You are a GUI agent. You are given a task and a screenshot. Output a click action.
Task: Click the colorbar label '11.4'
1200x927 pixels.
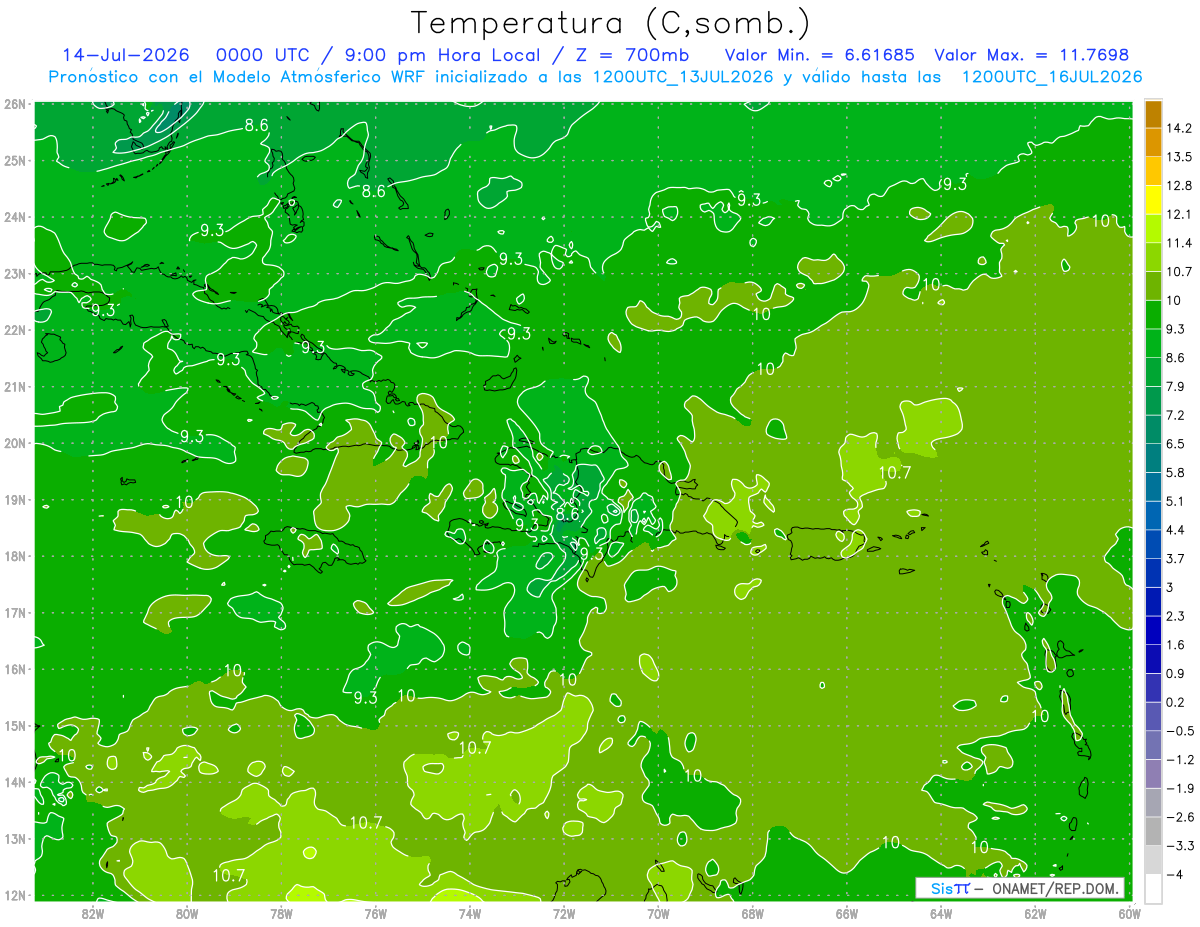[1180, 243]
